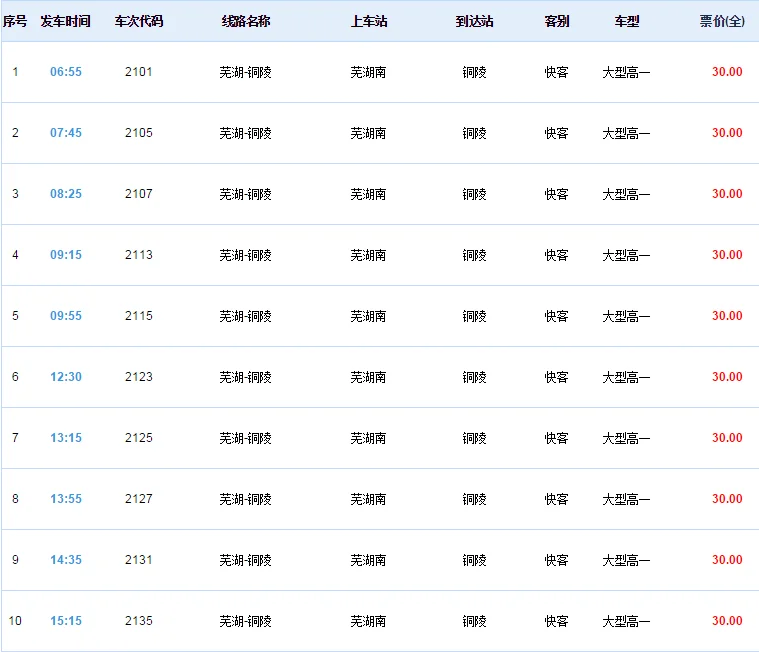
Task: Select the 12:30 departure time
Action: [x=66, y=377]
